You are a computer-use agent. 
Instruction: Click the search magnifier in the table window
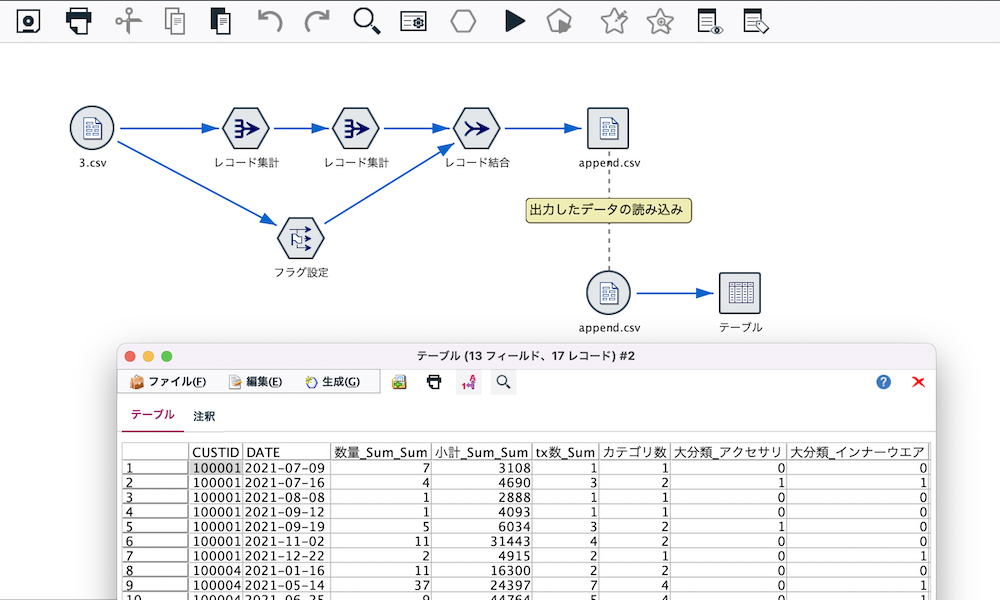(503, 381)
